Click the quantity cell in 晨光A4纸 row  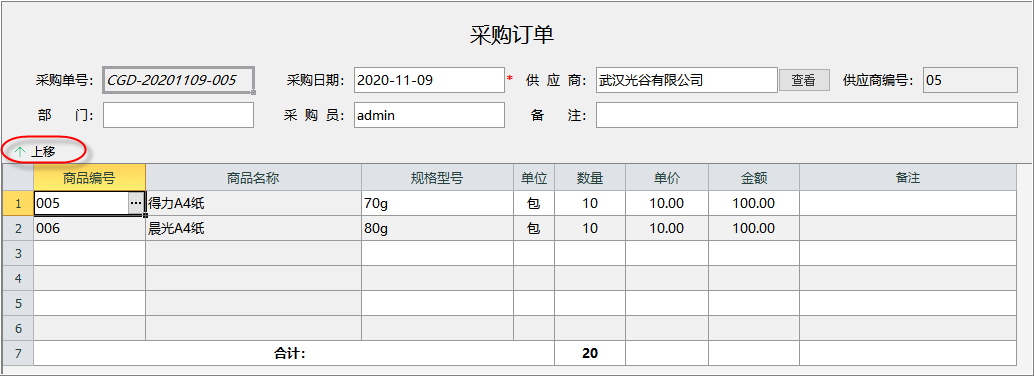pyautogui.click(x=590, y=228)
